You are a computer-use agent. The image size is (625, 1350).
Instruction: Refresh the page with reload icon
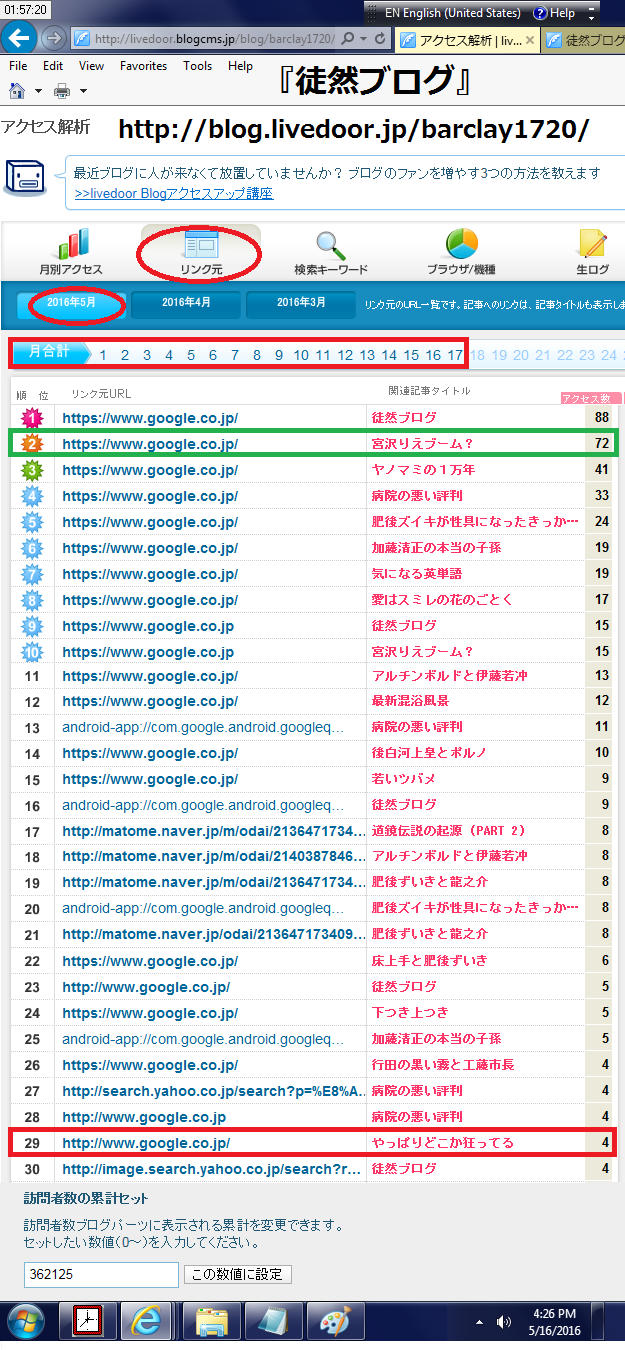382,38
